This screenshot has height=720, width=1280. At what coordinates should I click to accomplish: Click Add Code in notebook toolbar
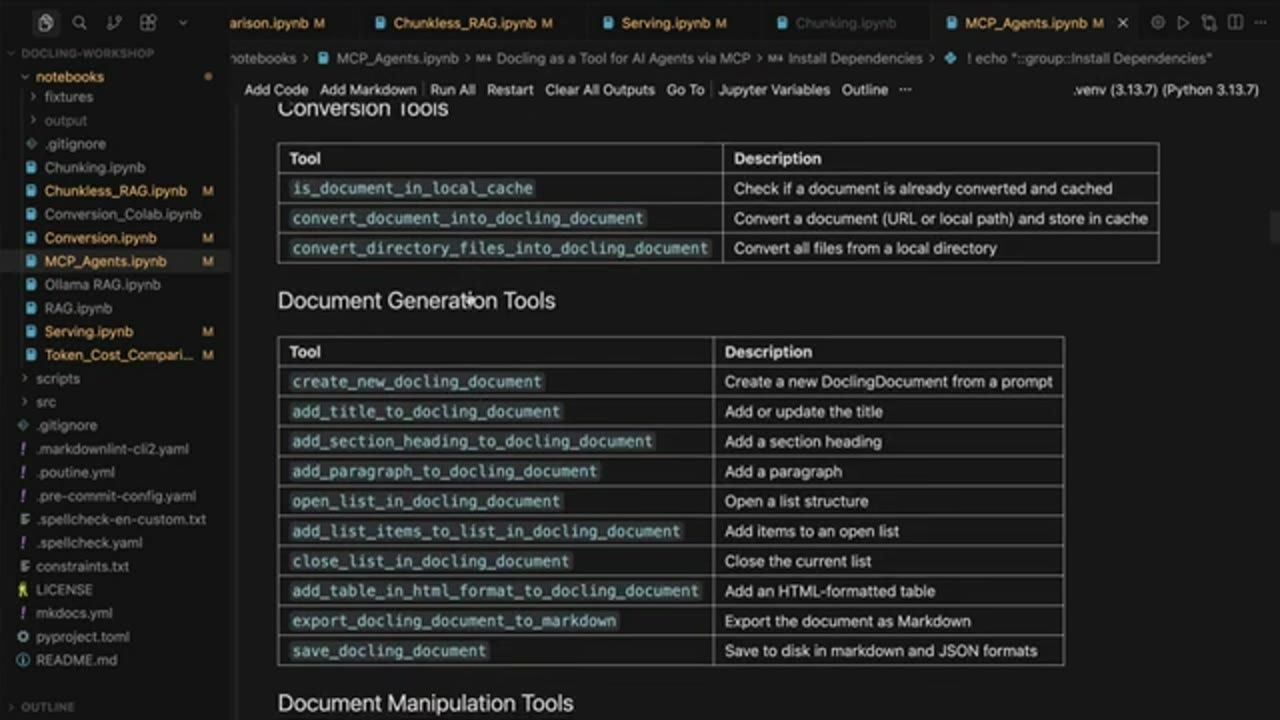[276, 89]
